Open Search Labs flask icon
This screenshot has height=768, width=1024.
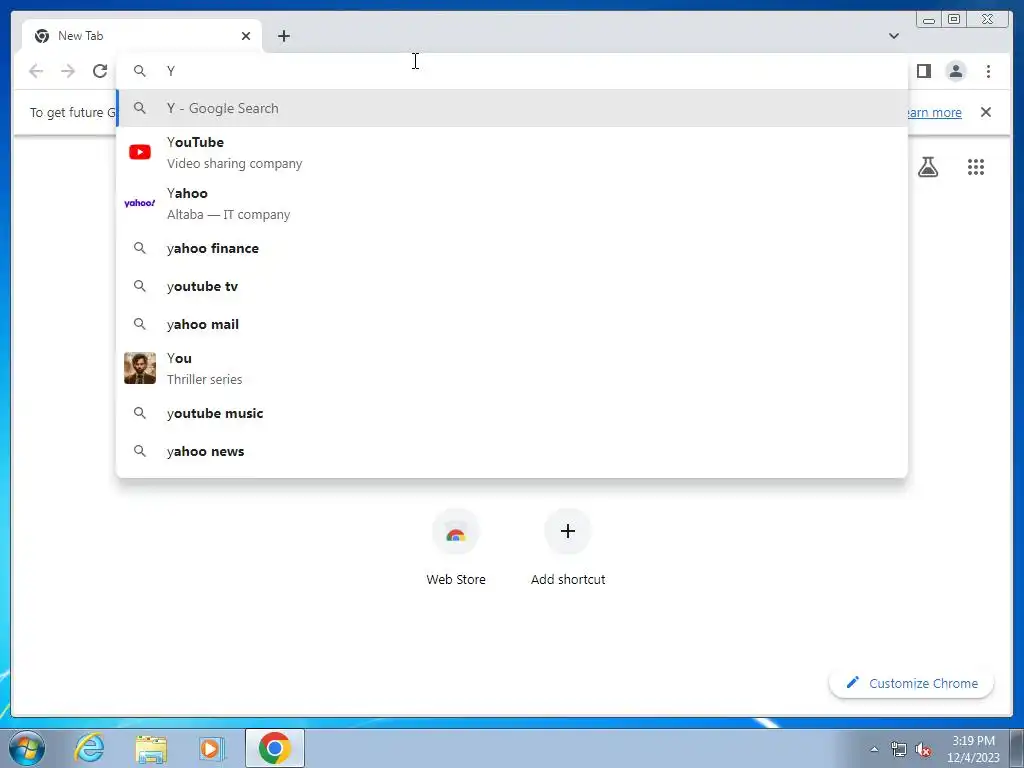pos(927,167)
